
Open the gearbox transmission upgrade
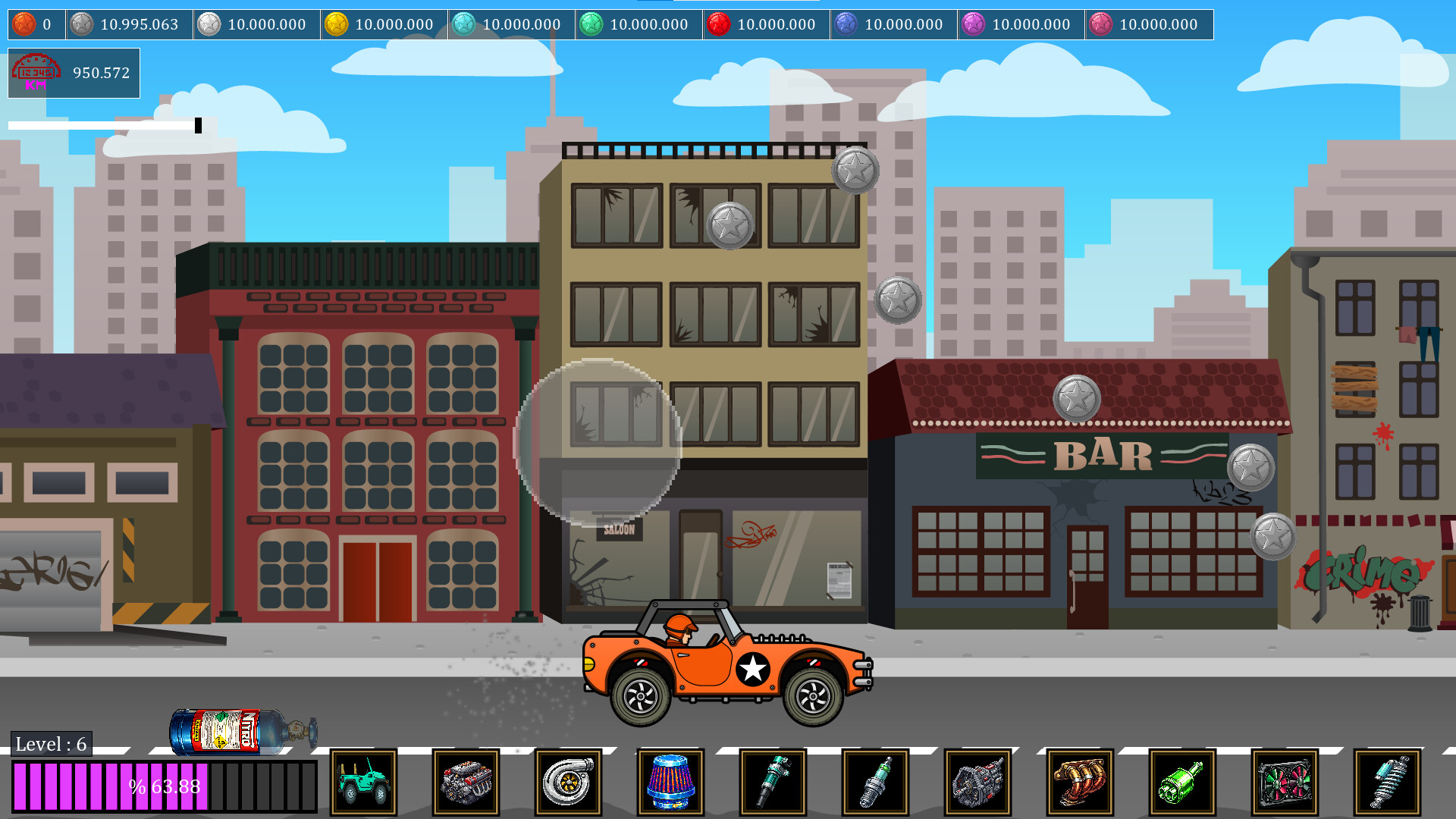977,782
